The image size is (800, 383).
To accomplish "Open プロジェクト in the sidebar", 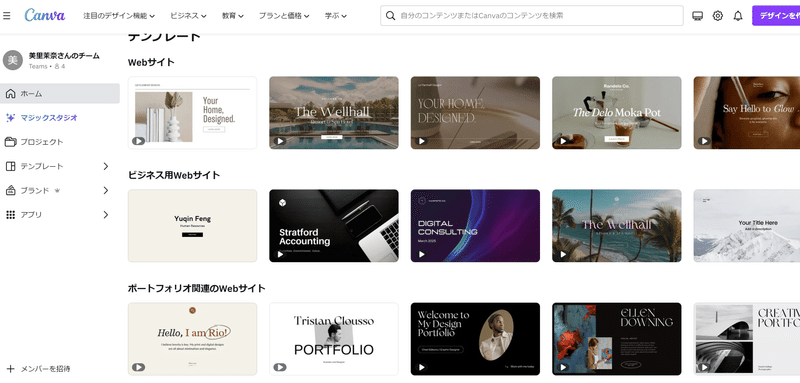I will [60, 142].
